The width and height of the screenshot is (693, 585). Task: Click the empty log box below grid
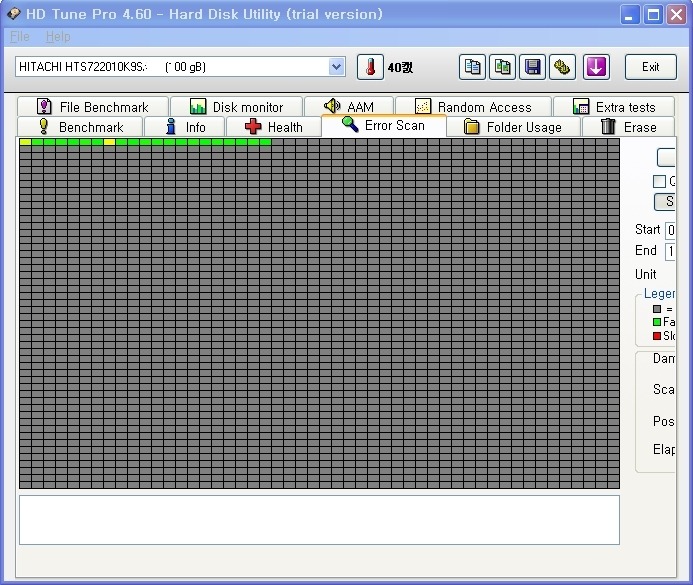pyautogui.click(x=318, y=519)
